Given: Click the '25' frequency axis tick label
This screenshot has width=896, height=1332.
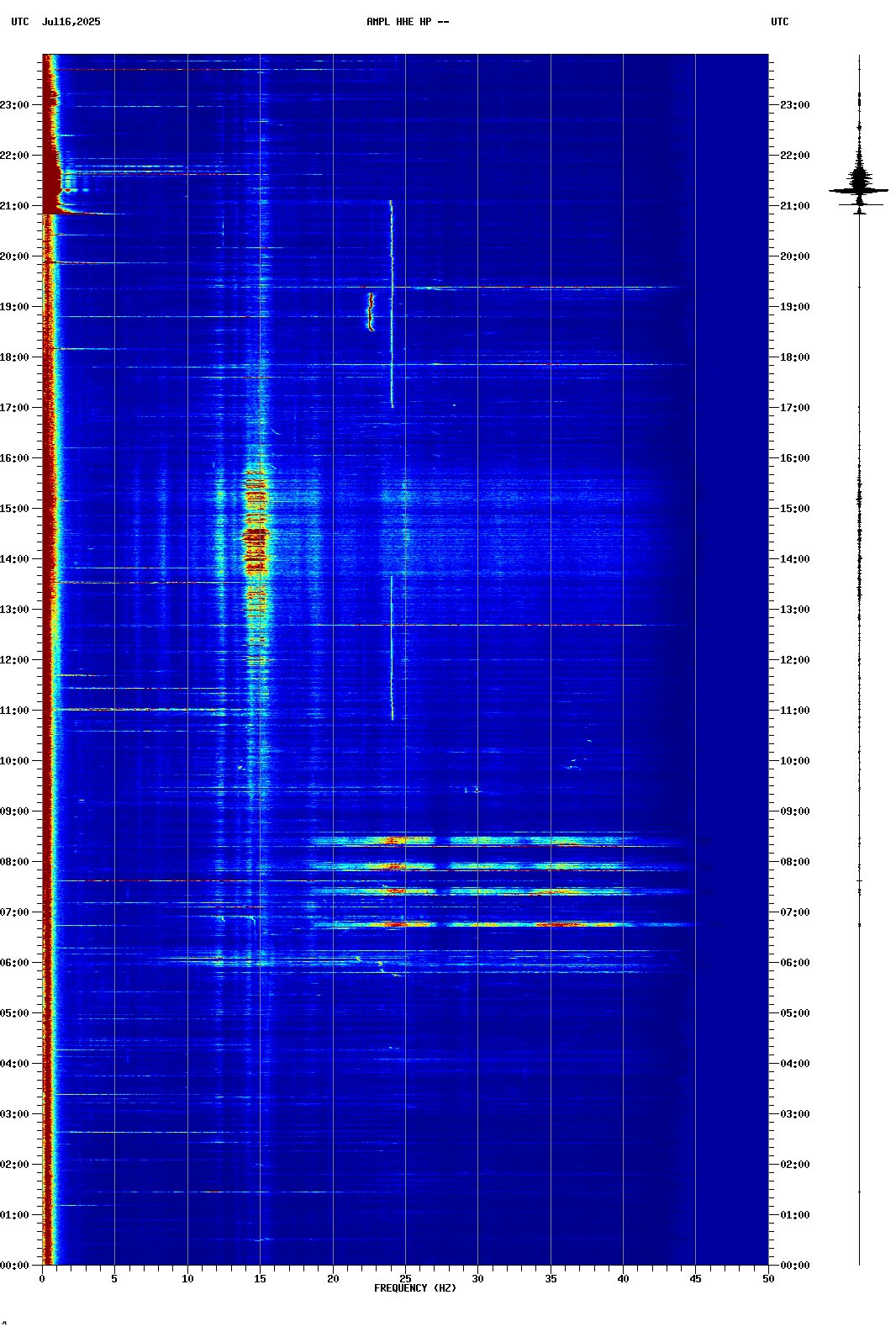Looking at the screenshot, I should tap(405, 1279).
